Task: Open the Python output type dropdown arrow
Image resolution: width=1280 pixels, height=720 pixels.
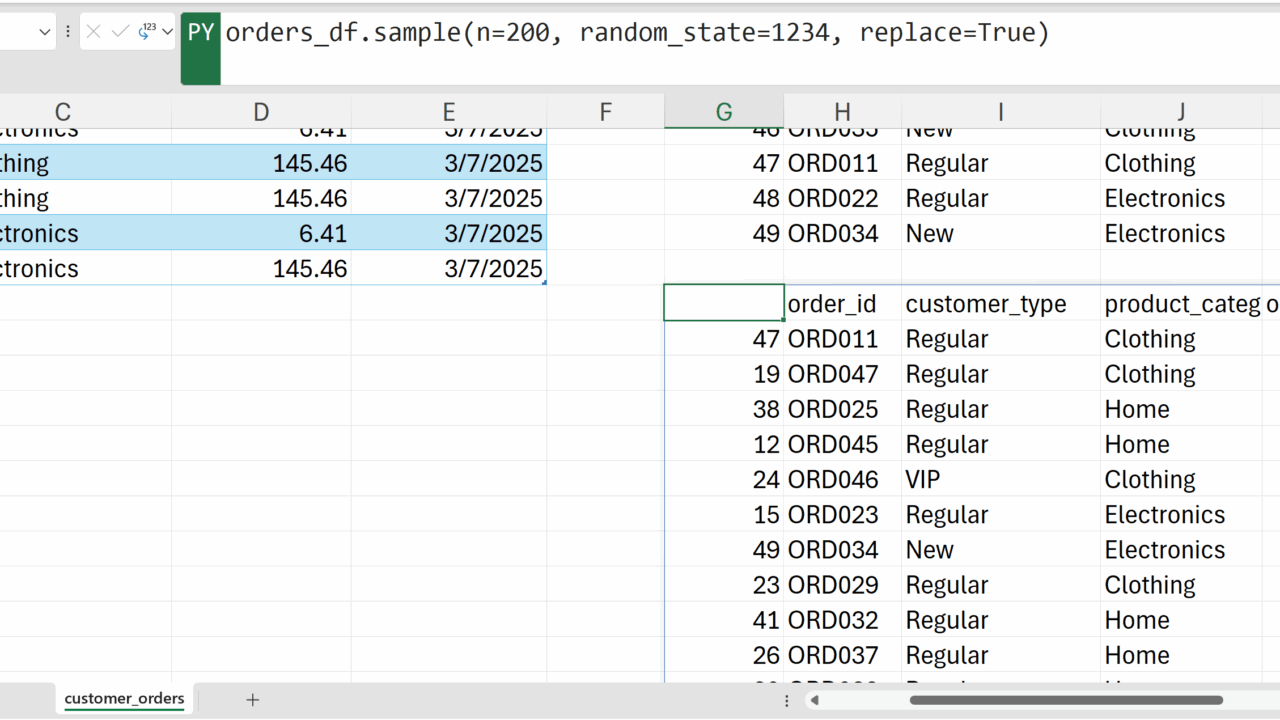Action: [x=167, y=32]
